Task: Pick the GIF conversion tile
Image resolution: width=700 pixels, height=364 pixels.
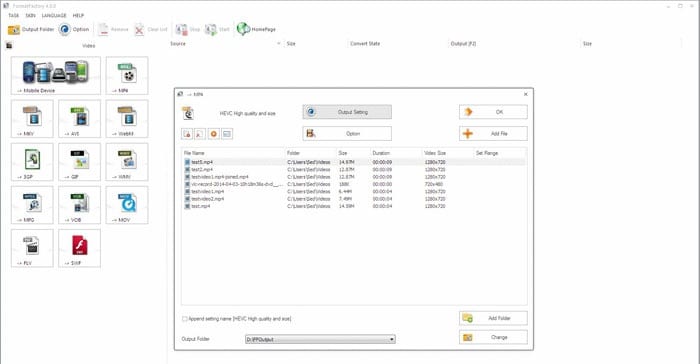Action: (79, 162)
